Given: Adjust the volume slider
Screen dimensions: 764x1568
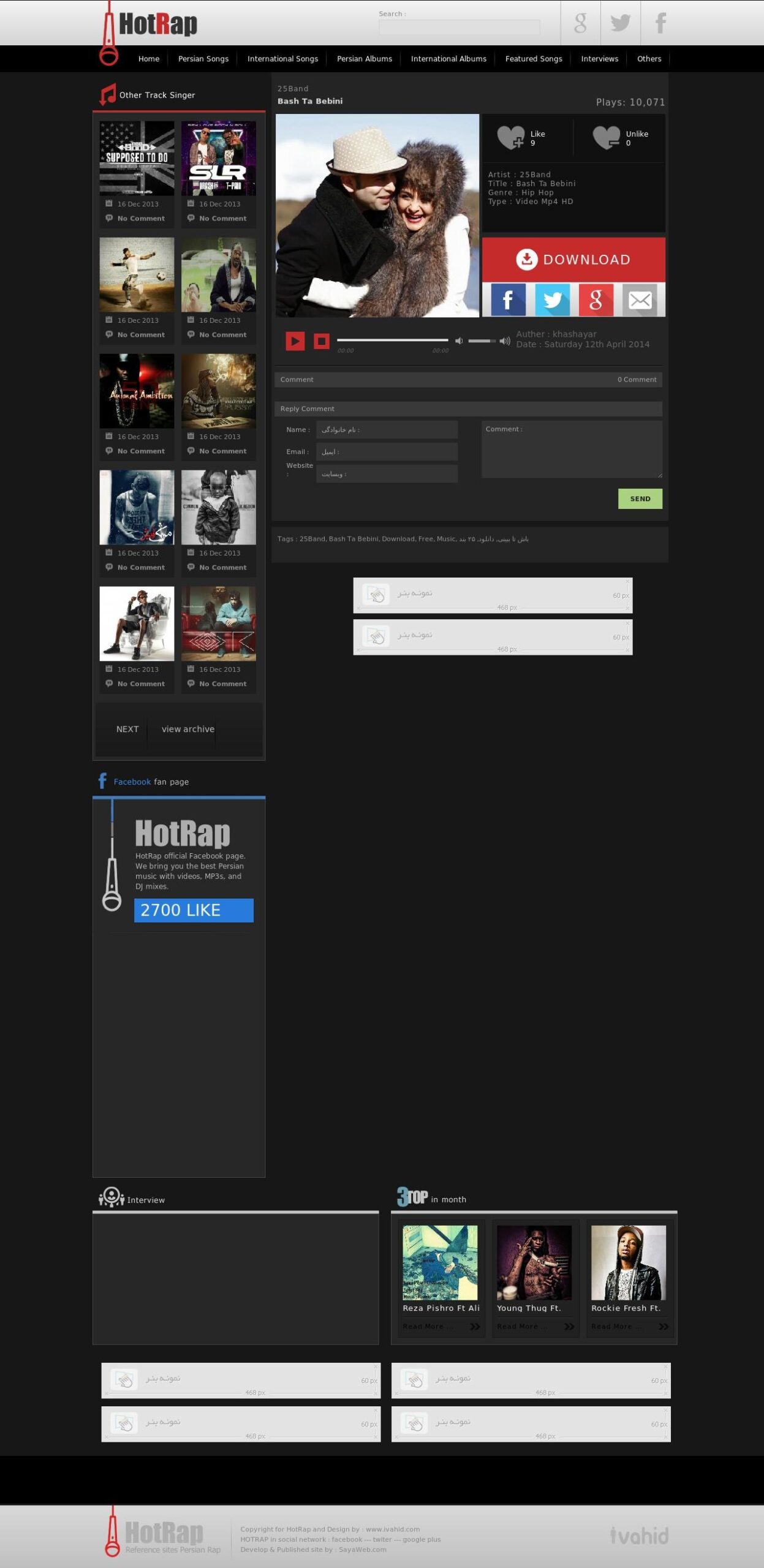Looking at the screenshot, I should click(482, 341).
